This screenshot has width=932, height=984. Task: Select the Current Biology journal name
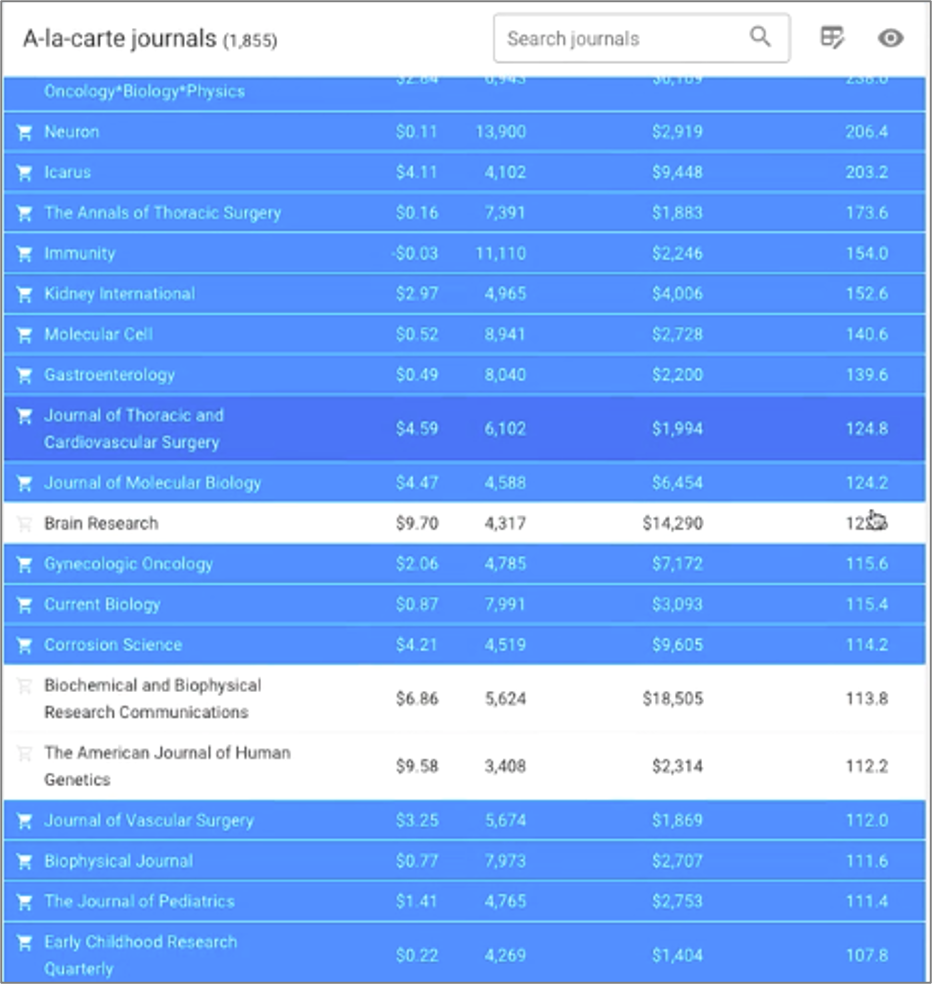[x=102, y=604]
